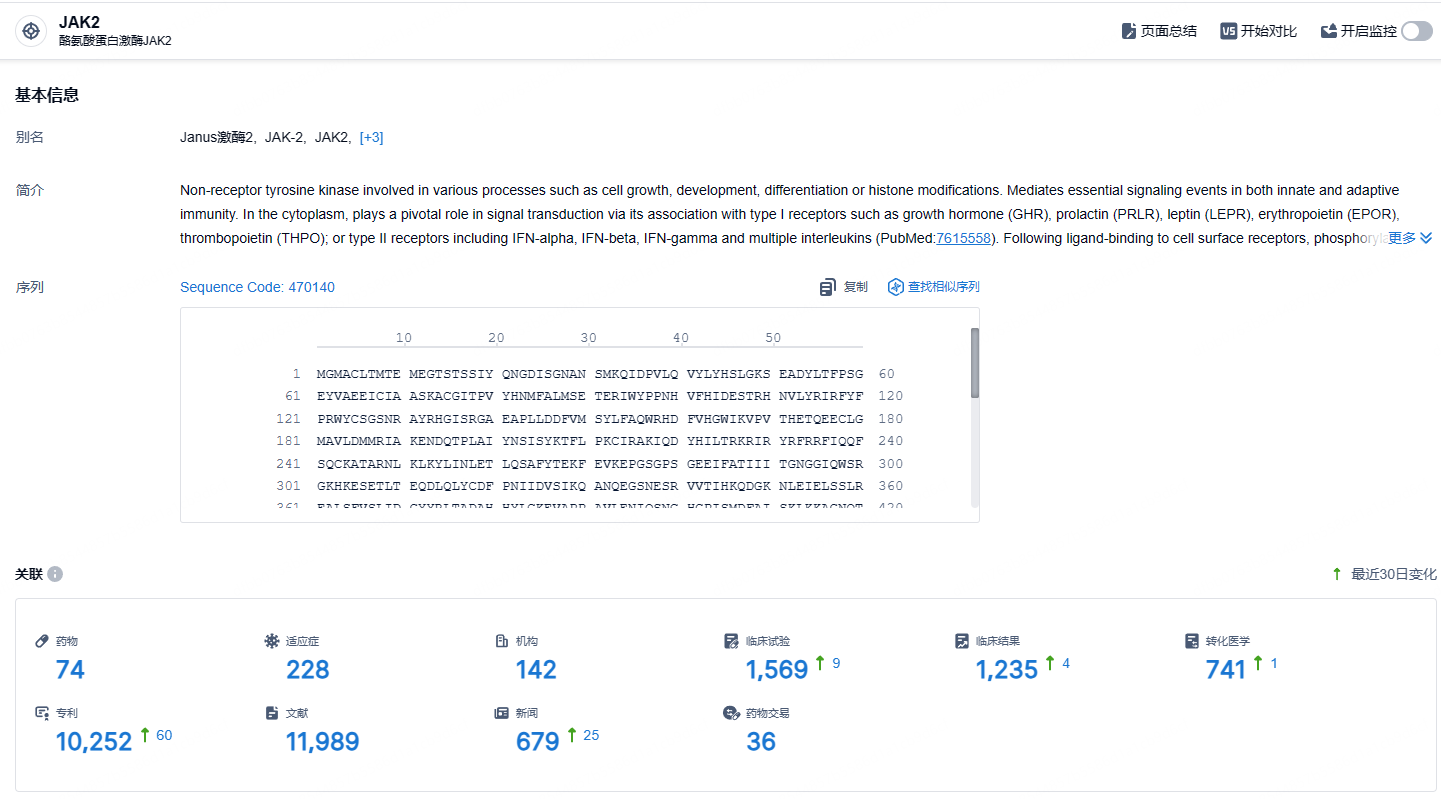Viewport: 1441px width, 799px height.
Task: Open Sequence Code: 470140 link
Action: [x=257, y=287]
